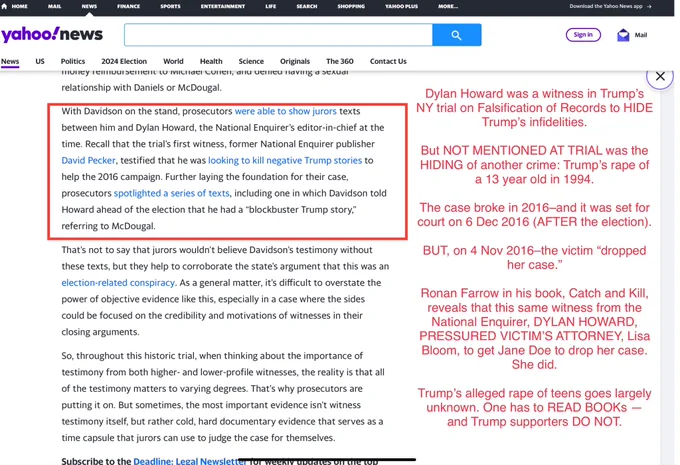Open 'spotlighted a series of texts' link
Viewport: 680px width, 465px height.
pyautogui.click(x=172, y=192)
